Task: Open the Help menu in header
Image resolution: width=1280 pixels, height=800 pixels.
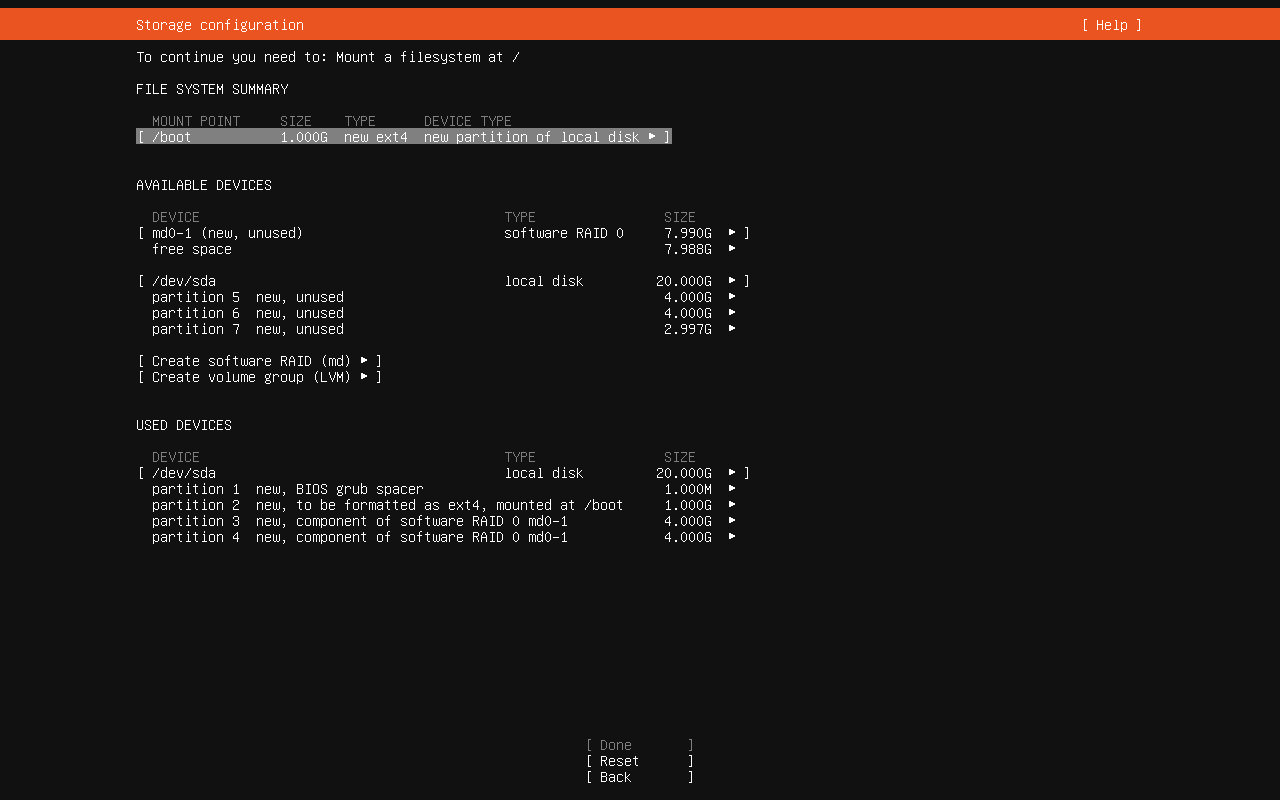Action: click(x=1111, y=25)
